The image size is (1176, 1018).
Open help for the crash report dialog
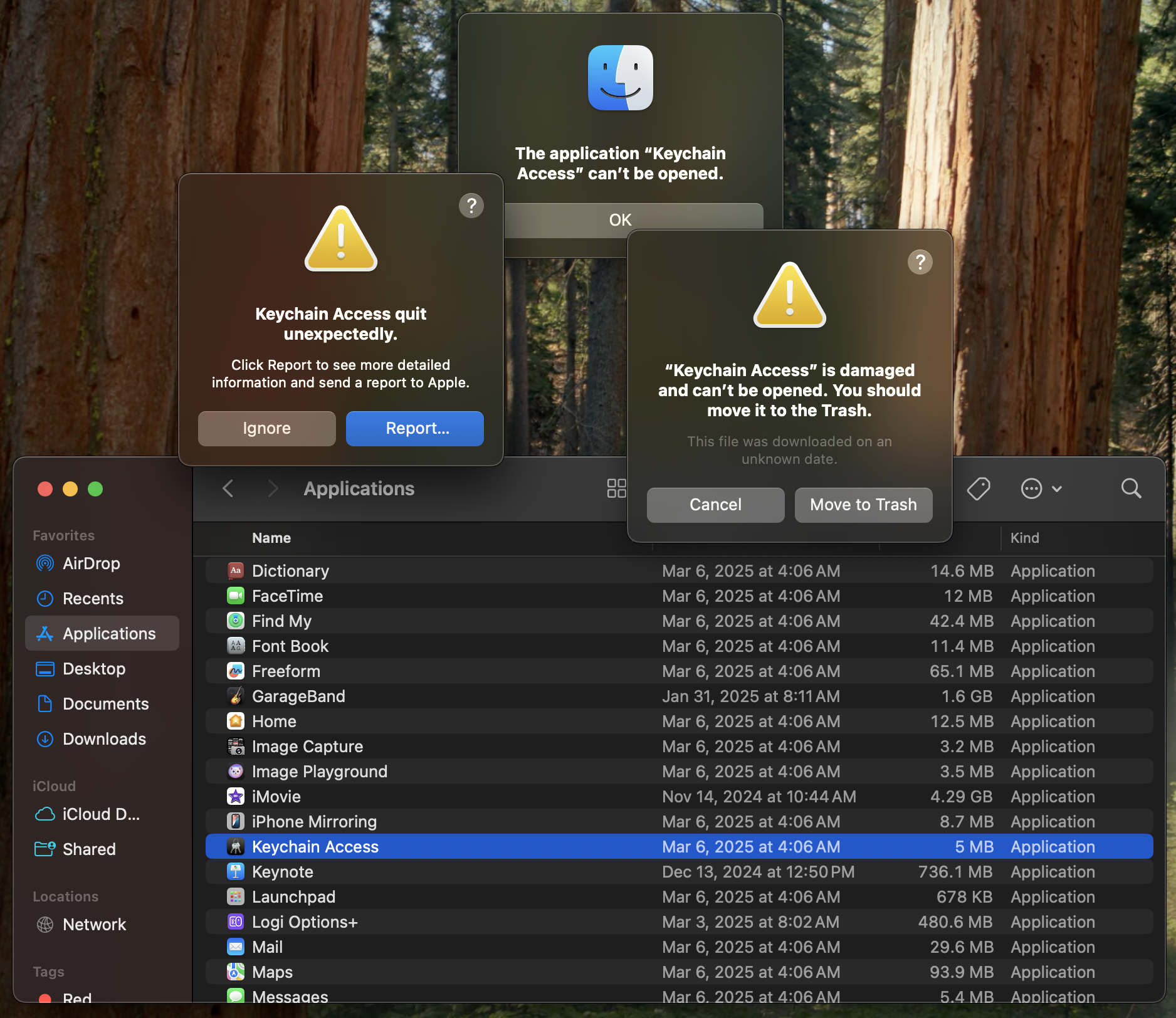pyautogui.click(x=471, y=205)
